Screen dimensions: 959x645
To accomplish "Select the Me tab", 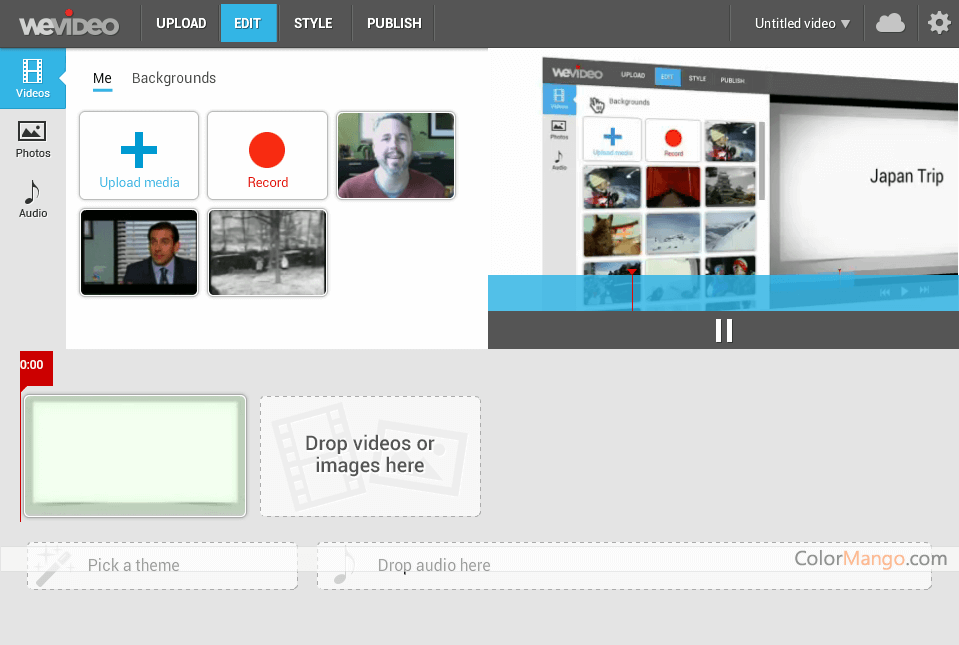I will point(102,78).
